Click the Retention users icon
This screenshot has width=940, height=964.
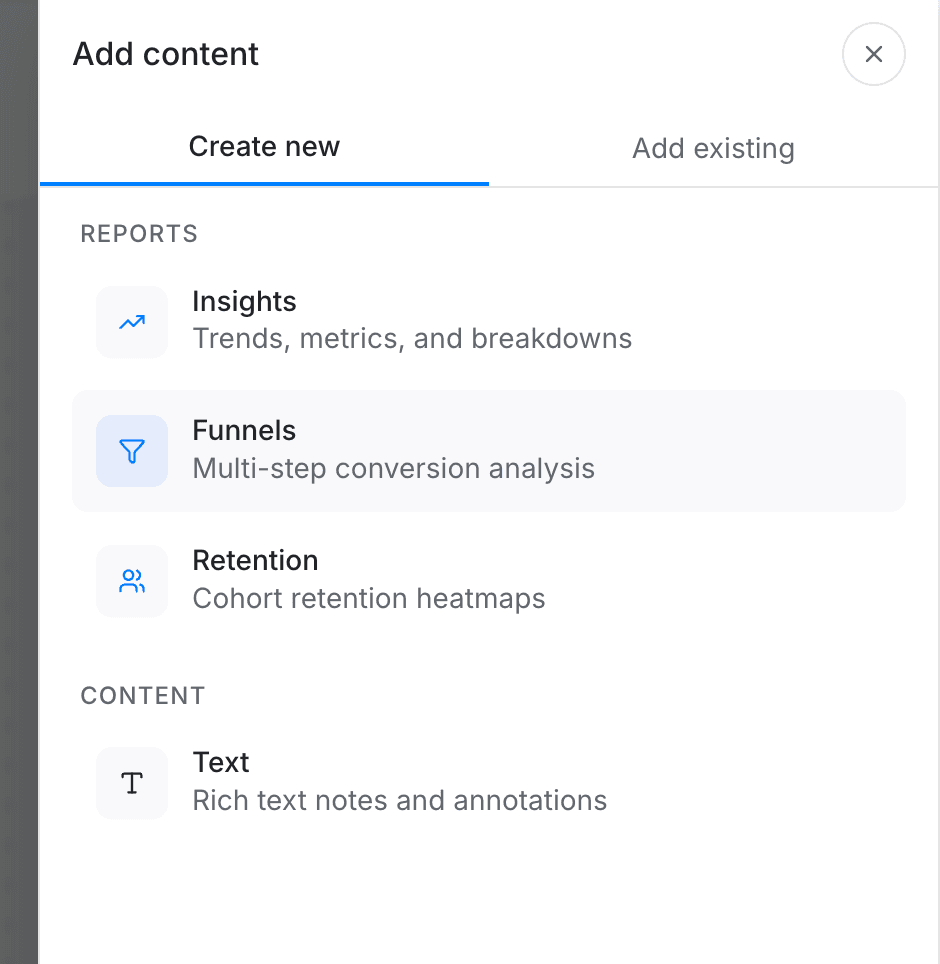(132, 581)
